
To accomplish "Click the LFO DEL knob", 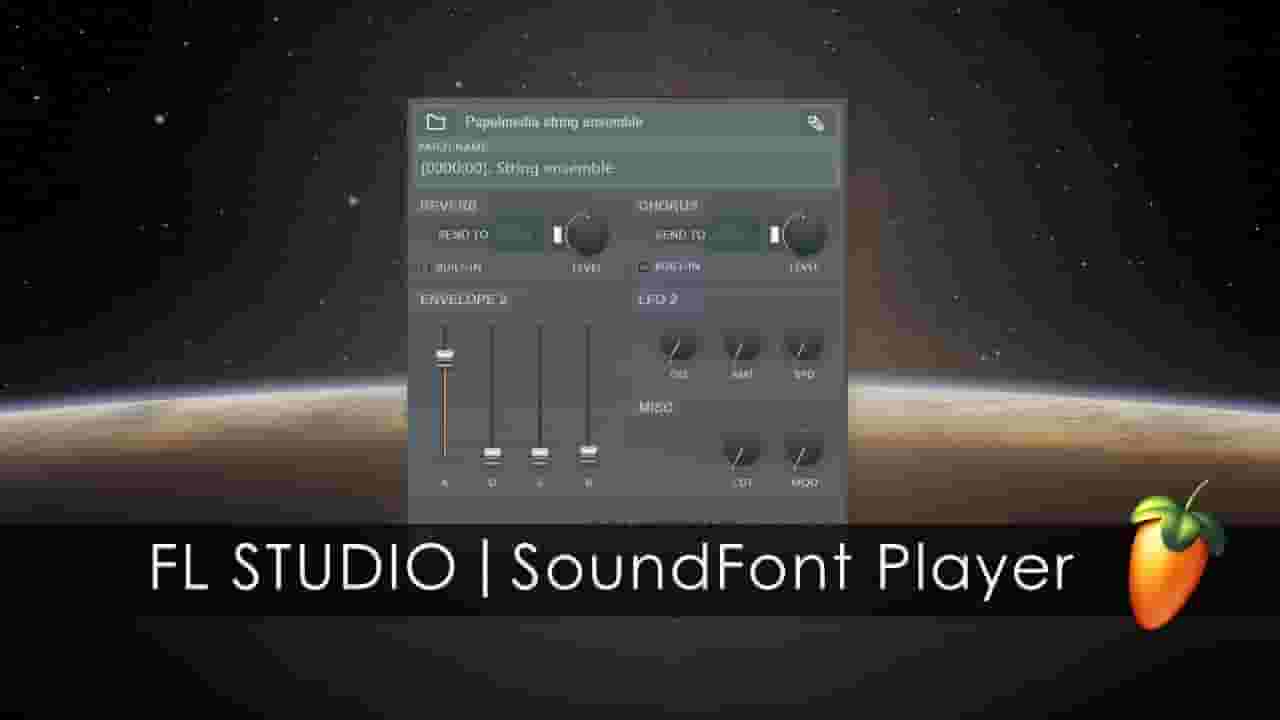I will 679,346.
